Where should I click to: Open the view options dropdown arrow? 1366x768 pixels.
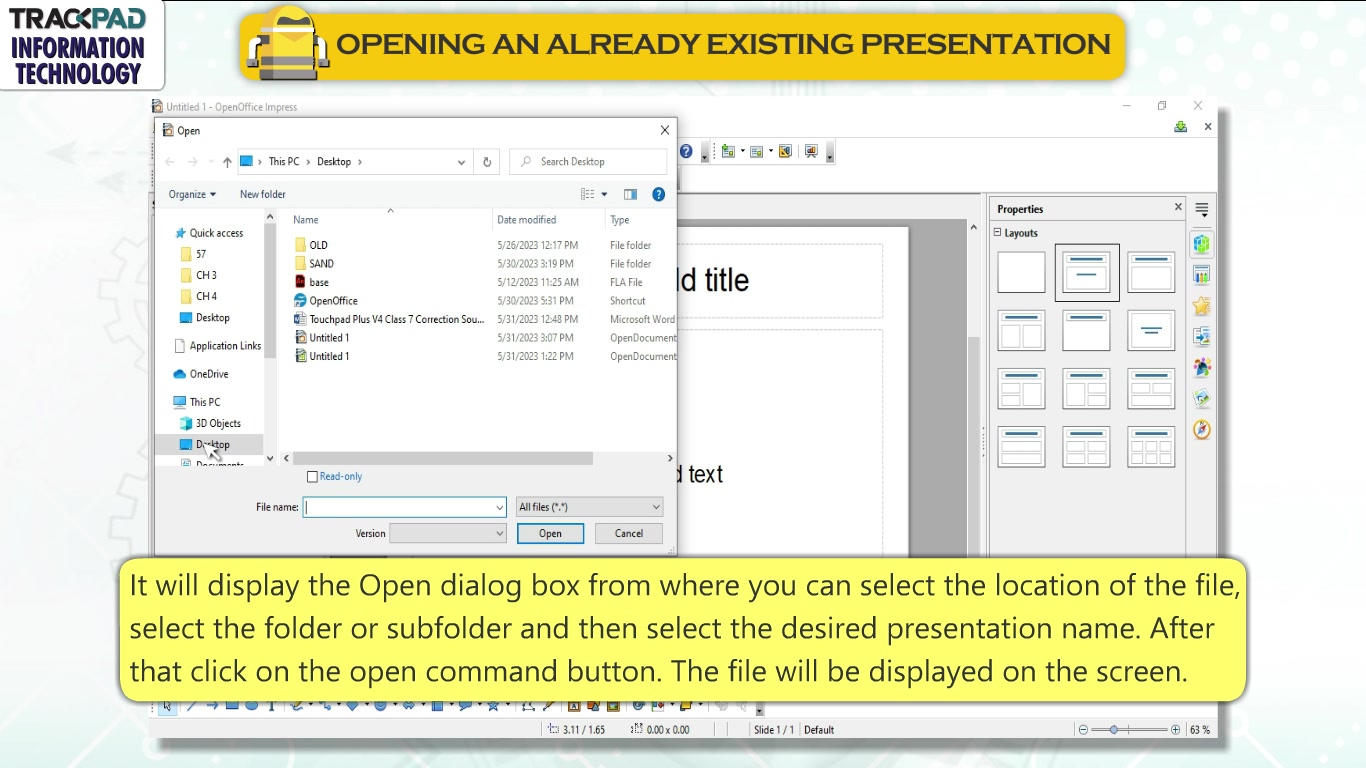604,194
